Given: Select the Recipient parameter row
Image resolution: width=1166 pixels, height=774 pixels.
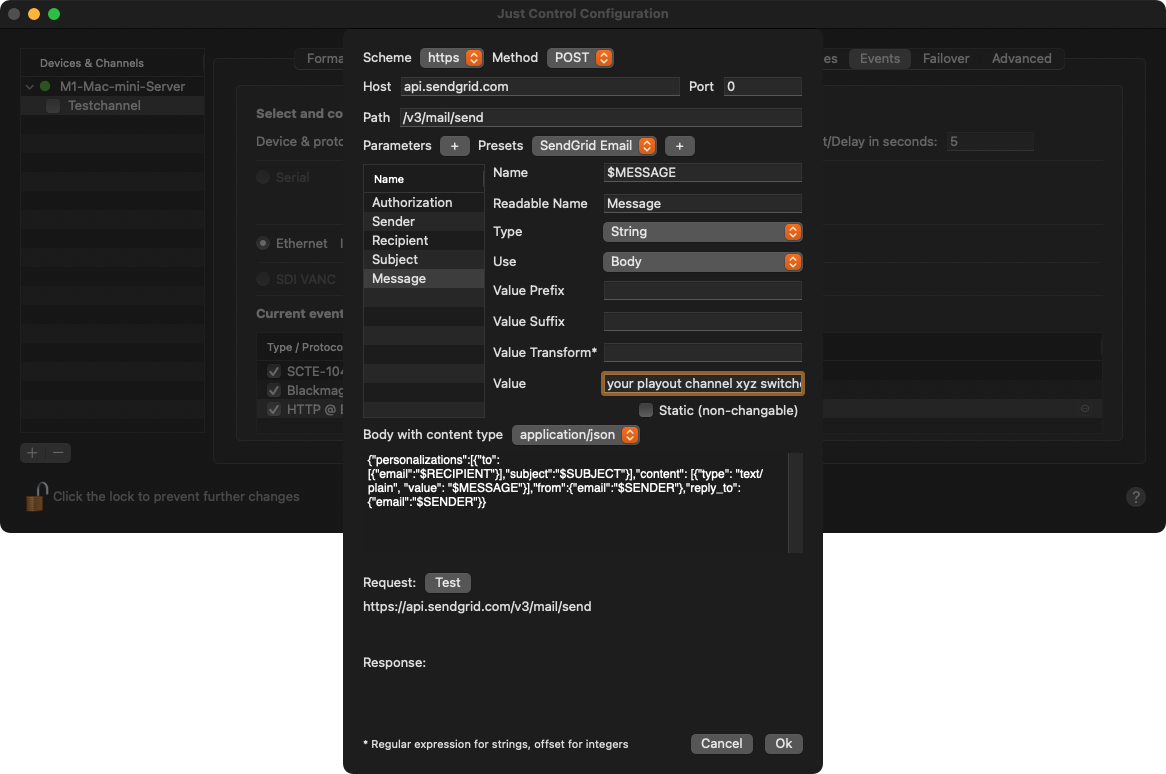Looking at the screenshot, I should [424, 241].
